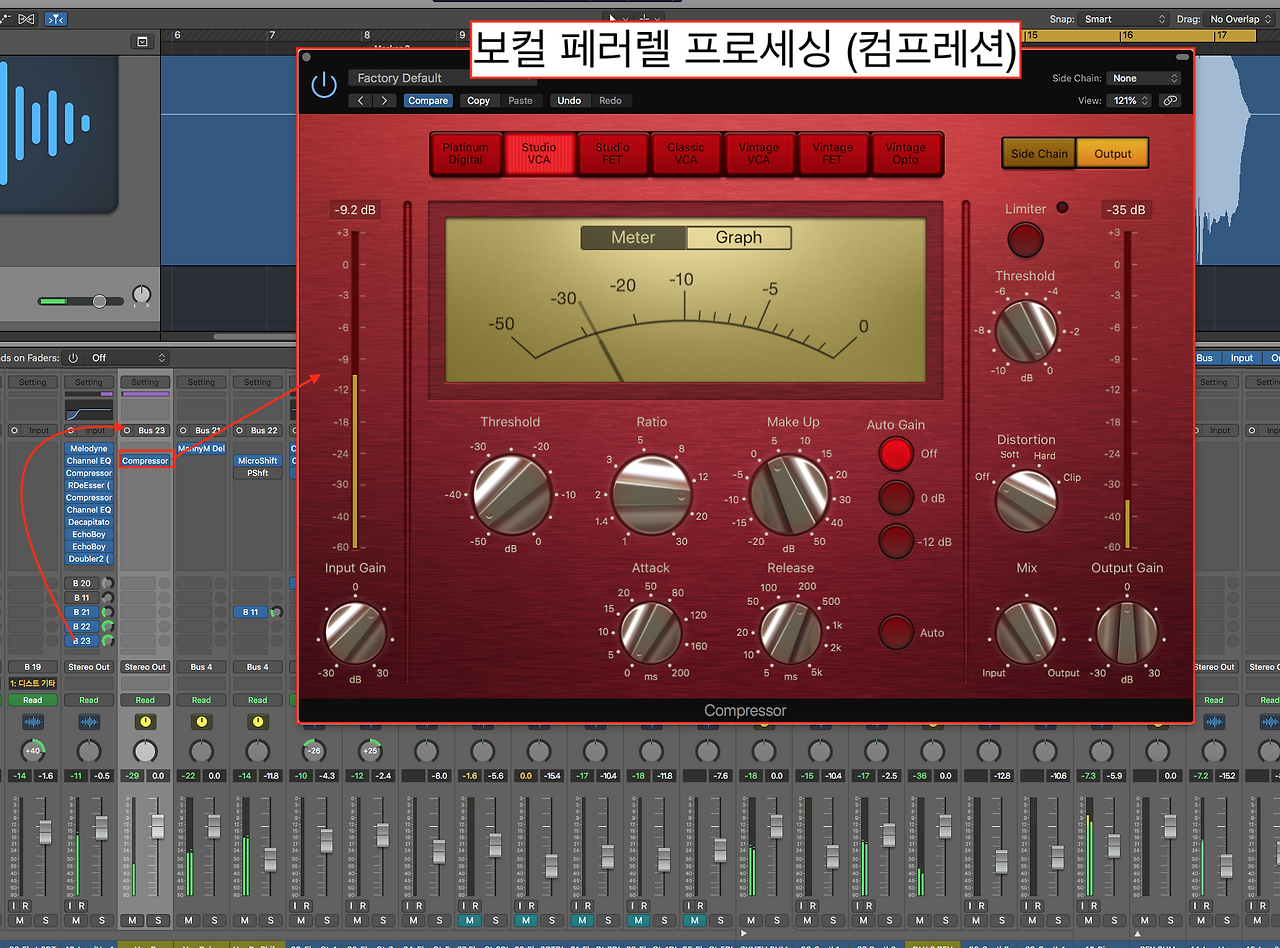Image resolution: width=1280 pixels, height=948 pixels.
Task: Toggle input monitoring I on the Melodyne strip
Action: coord(72,906)
